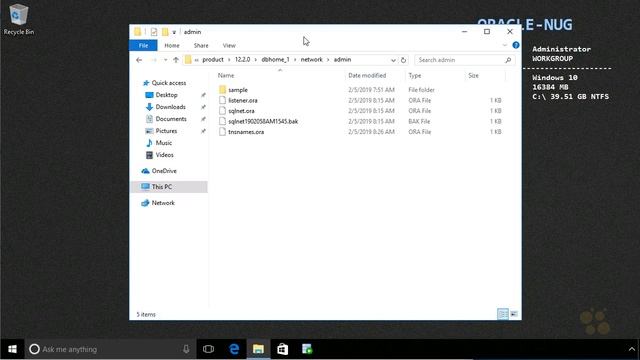Select the tnsnames.ora file
640x360 pixels.
pyautogui.click(x=246, y=132)
